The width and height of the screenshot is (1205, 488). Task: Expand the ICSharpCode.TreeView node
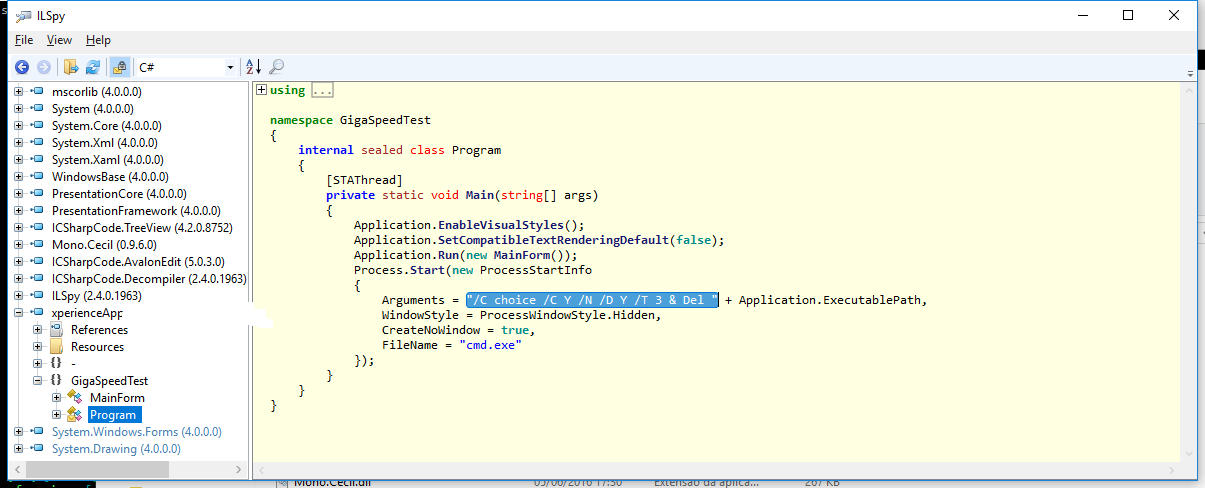point(18,228)
